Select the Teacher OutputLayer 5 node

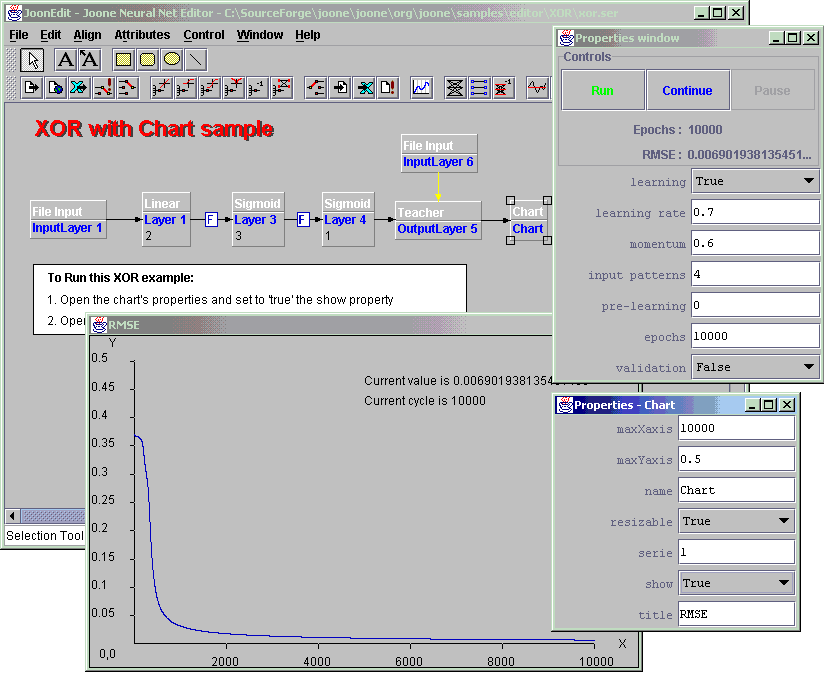tap(438, 221)
